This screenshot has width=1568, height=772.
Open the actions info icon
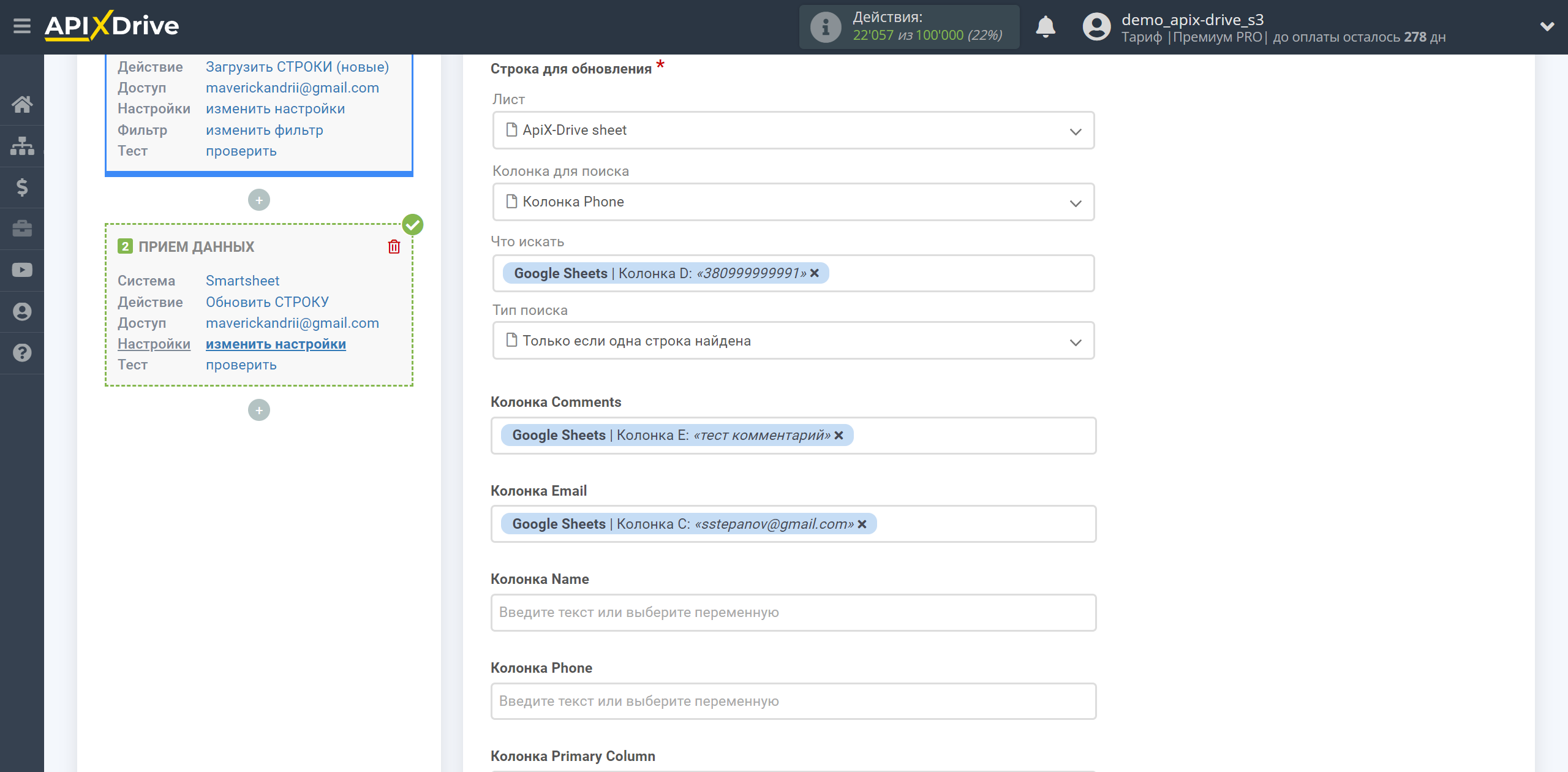(826, 27)
